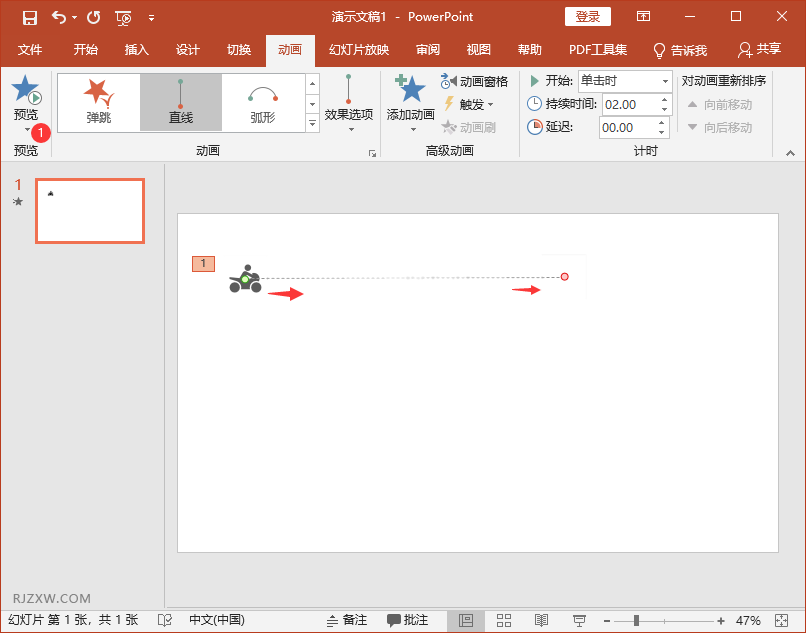Viewport: 806px width, 633px height.
Task: Increase delay with the up stepper
Action: click(x=662, y=123)
